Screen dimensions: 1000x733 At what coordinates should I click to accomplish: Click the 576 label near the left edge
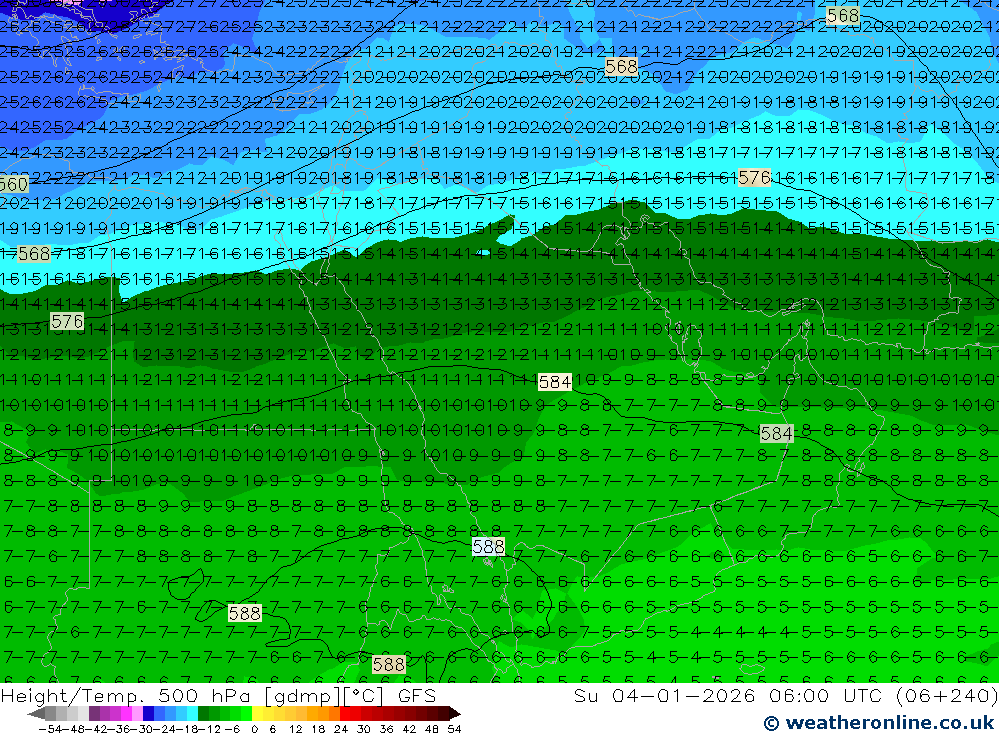pos(67,322)
